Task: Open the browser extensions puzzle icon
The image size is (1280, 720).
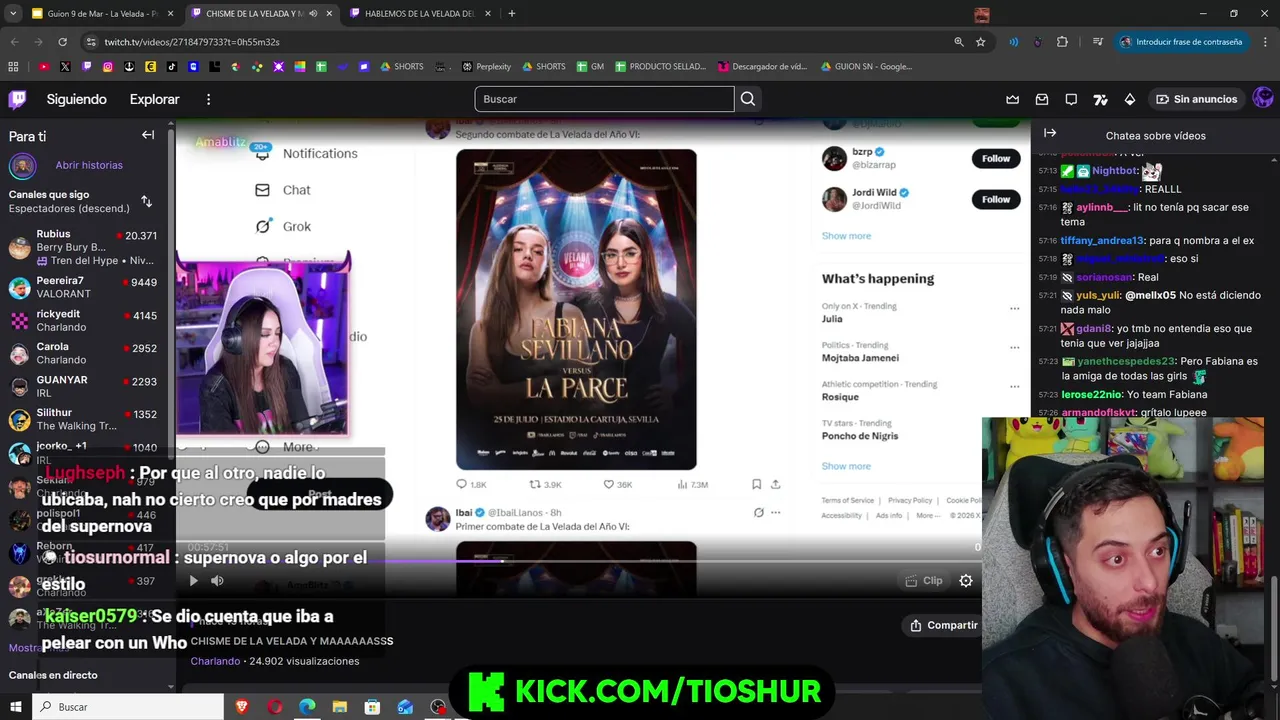Action: coord(1062,42)
